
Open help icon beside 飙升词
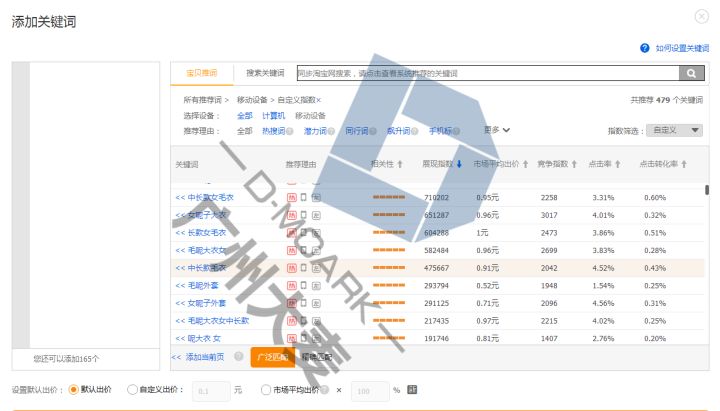click(415, 131)
